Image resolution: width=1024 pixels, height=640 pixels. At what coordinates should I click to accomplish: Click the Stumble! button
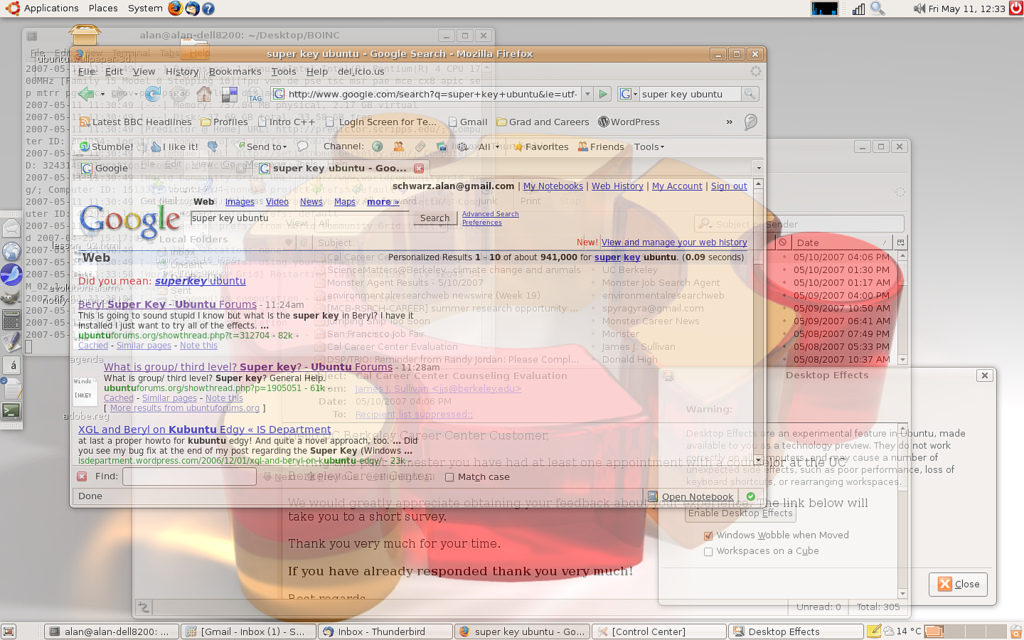point(106,147)
